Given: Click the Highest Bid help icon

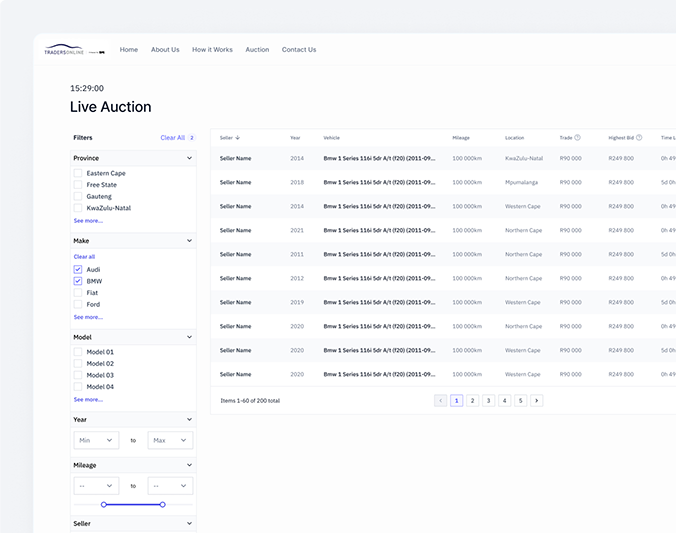Looking at the screenshot, I should 639,138.
